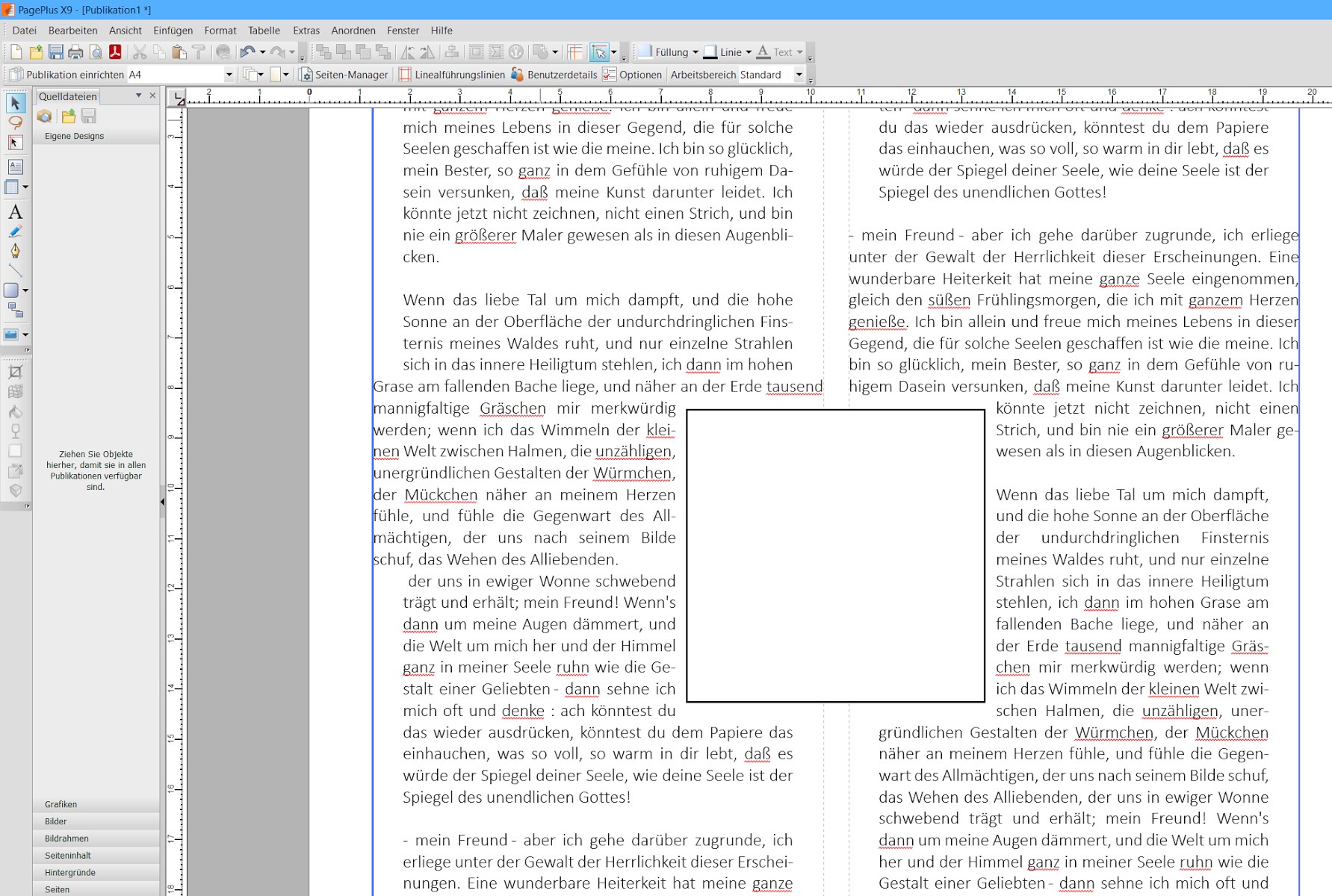Select the Artistic Text tool (A)
This screenshot has width=1332, height=896.
pyautogui.click(x=15, y=212)
